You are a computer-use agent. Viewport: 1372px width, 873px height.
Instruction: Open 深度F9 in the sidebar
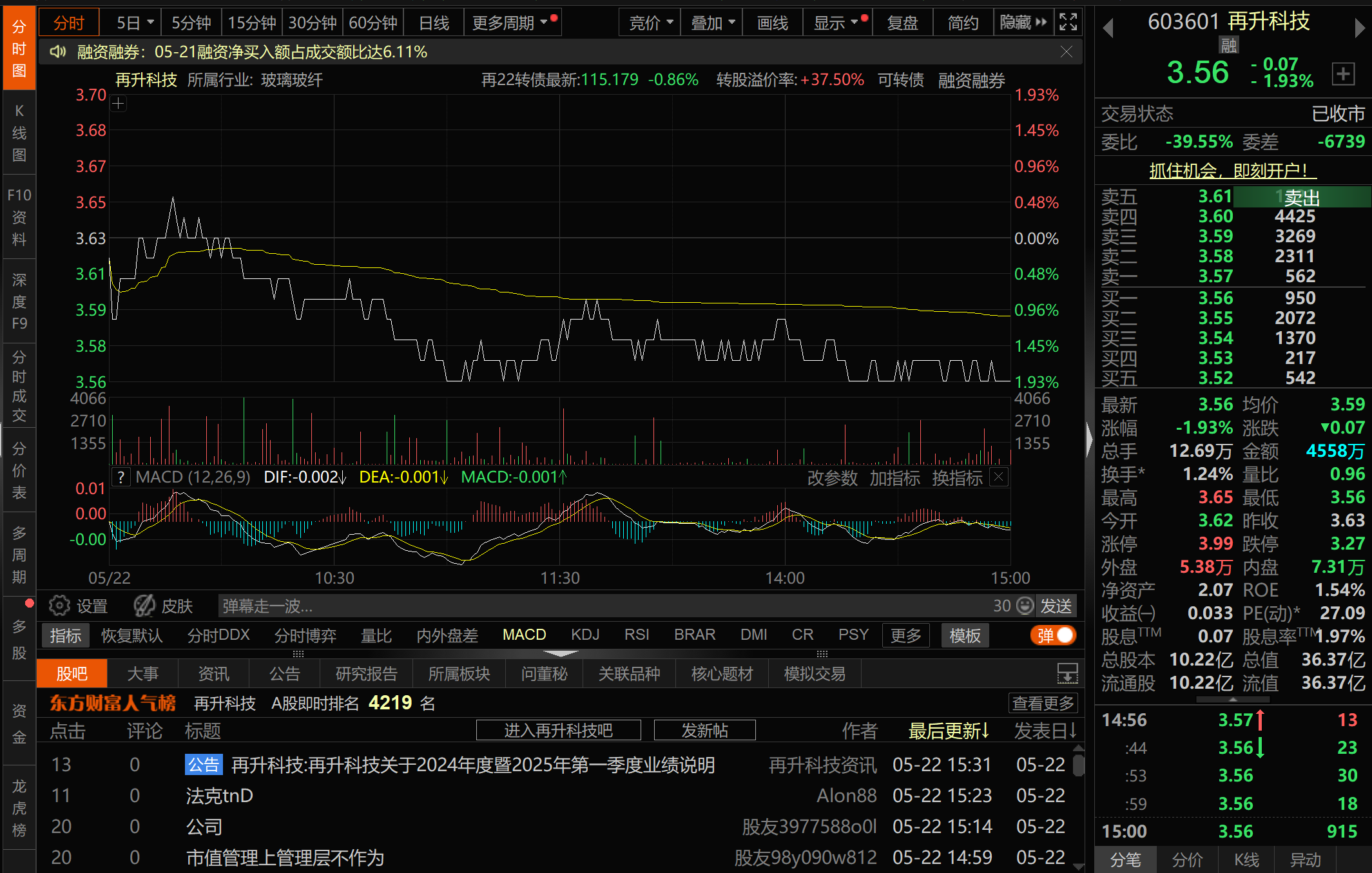[19, 302]
